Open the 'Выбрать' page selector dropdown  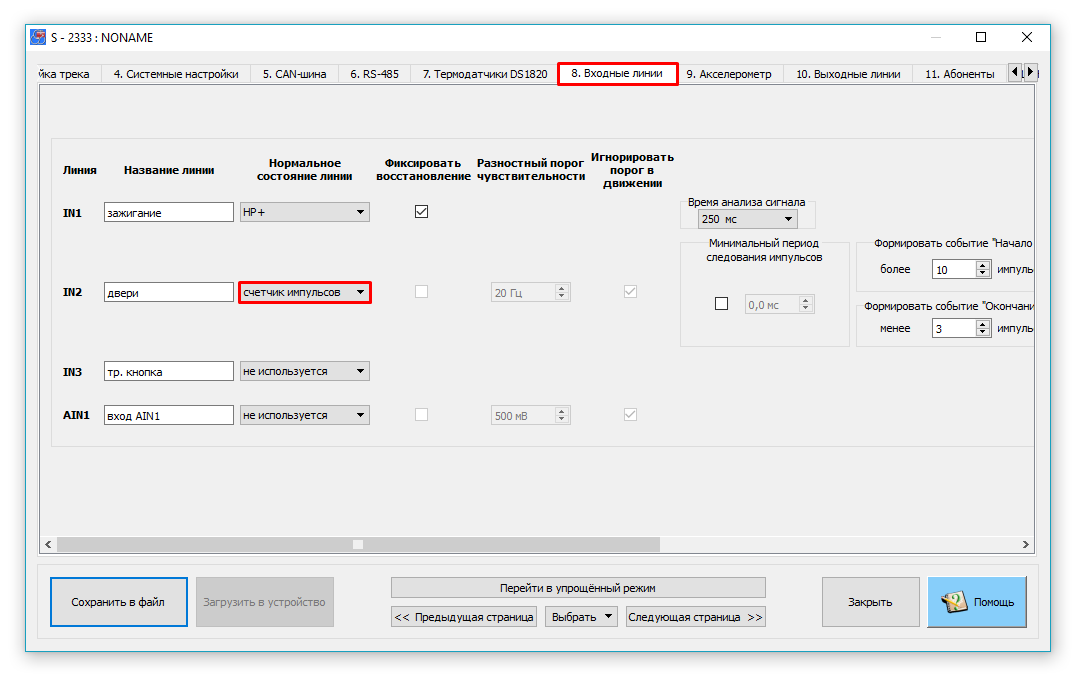[x=582, y=617]
